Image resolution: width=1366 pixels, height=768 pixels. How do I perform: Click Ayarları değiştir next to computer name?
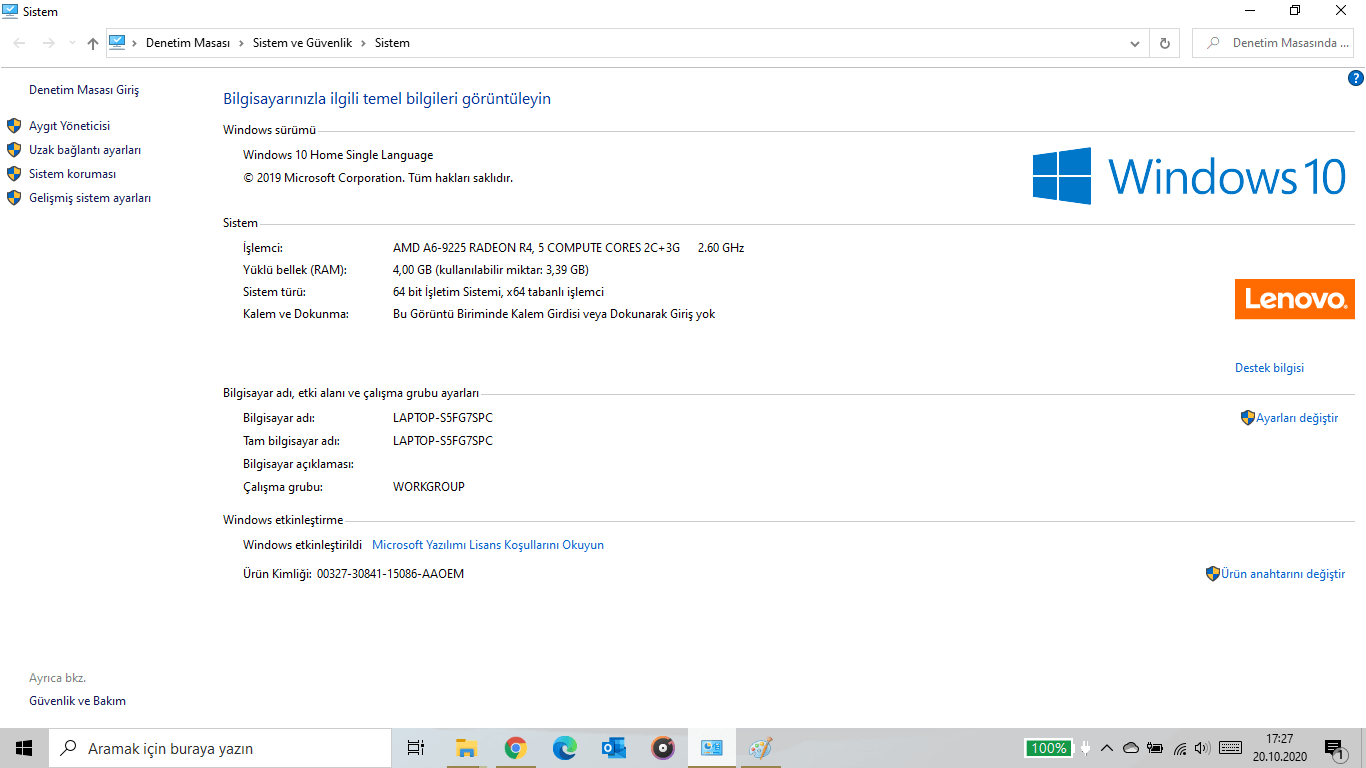(x=1297, y=418)
